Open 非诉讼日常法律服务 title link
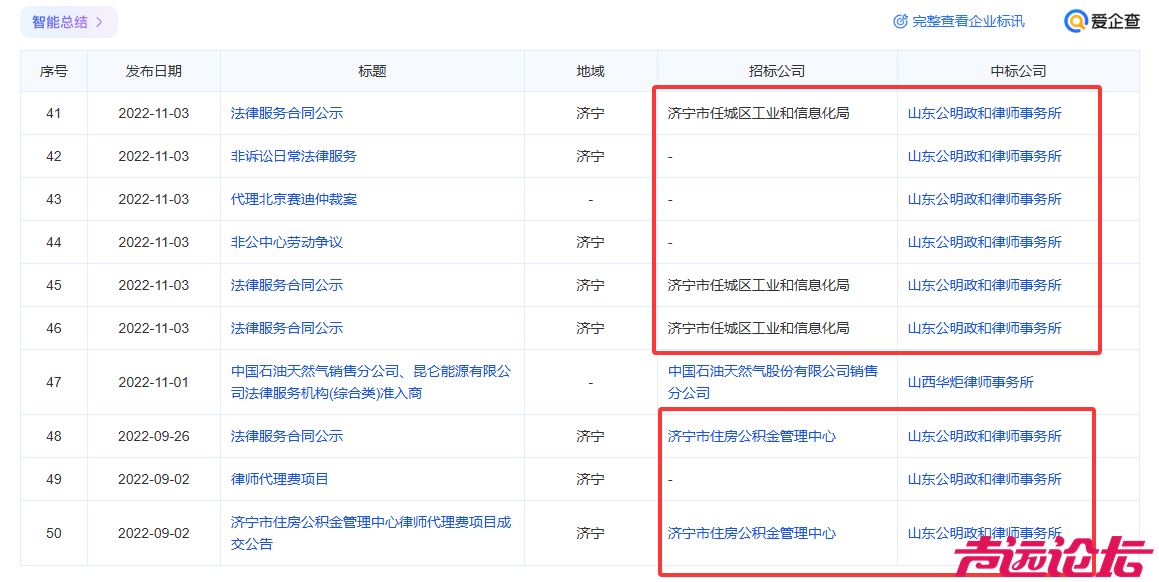The height and width of the screenshot is (582, 1159). pyautogui.click(x=293, y=156)
